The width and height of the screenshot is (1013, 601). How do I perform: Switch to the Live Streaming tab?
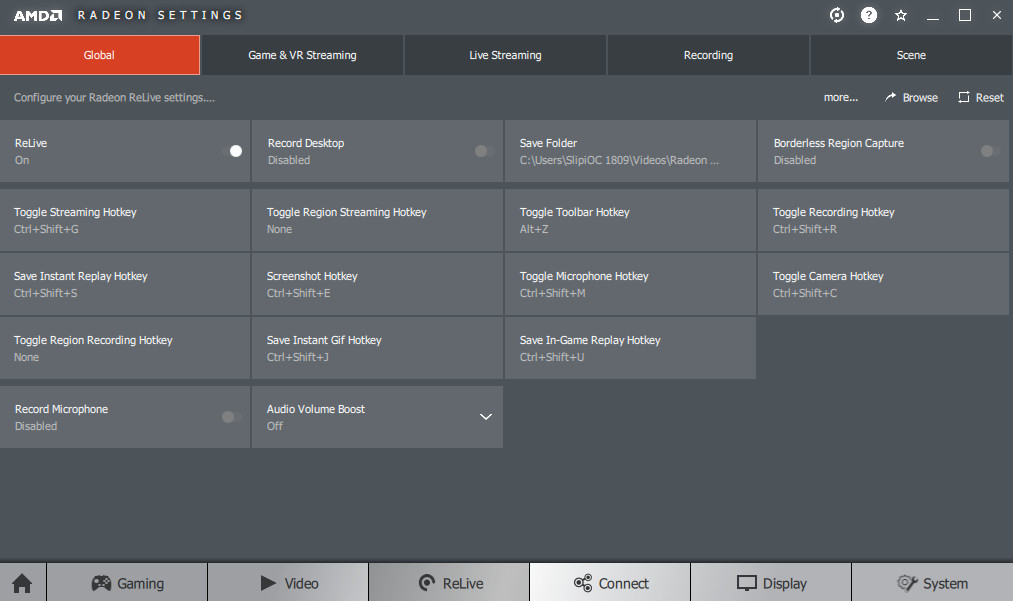(x=505, y=55)
